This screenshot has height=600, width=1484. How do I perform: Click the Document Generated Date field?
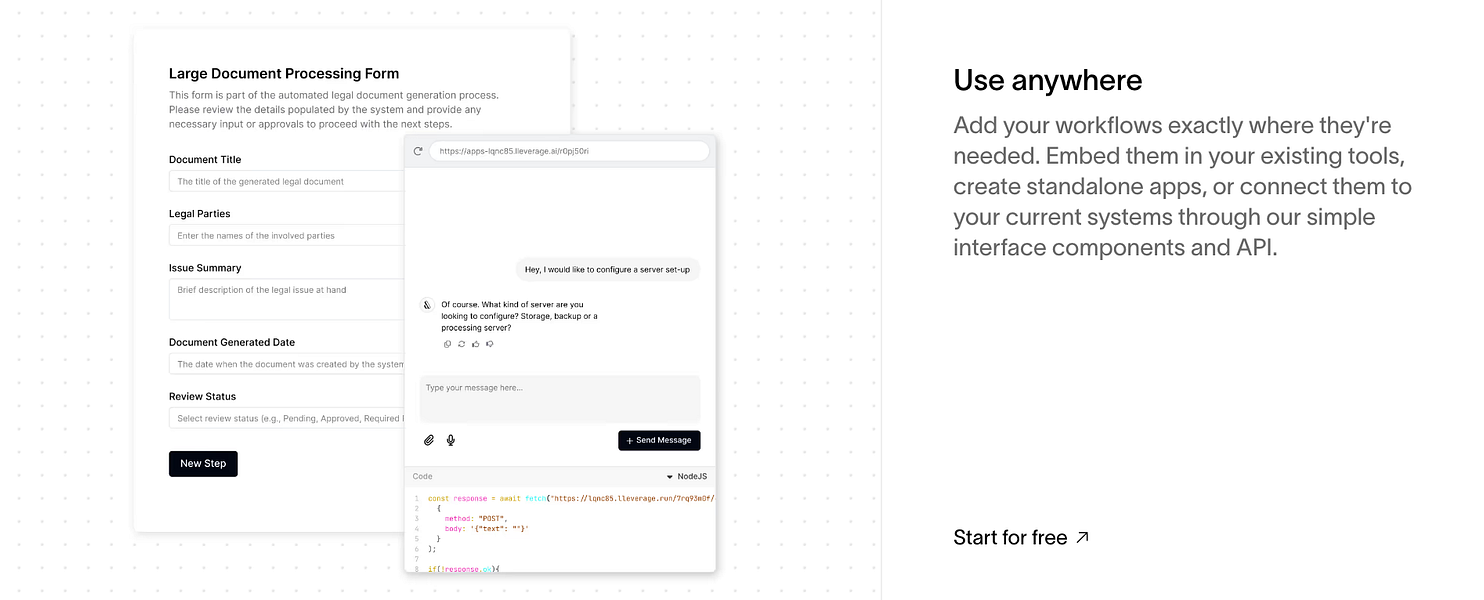tap(287, 364)
